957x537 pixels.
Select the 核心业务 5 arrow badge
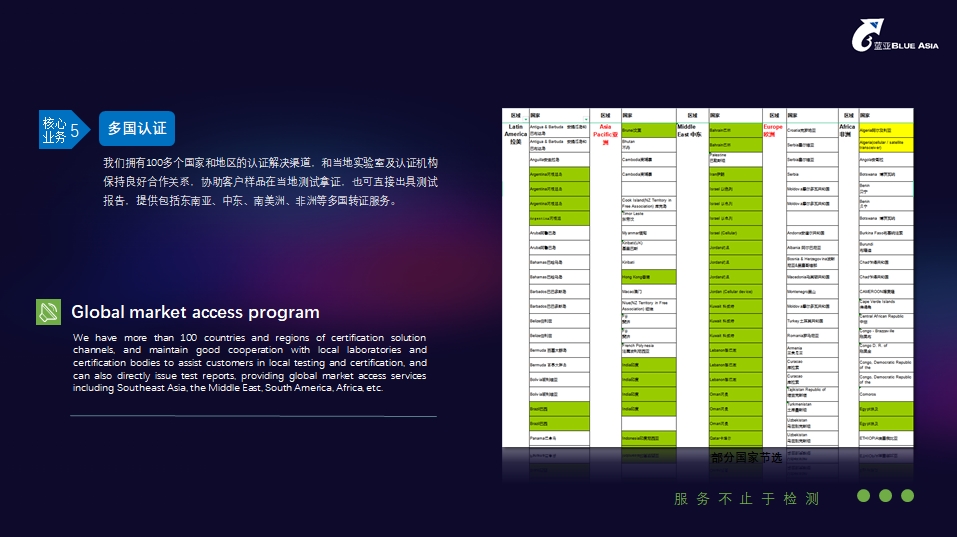point(61,130)
